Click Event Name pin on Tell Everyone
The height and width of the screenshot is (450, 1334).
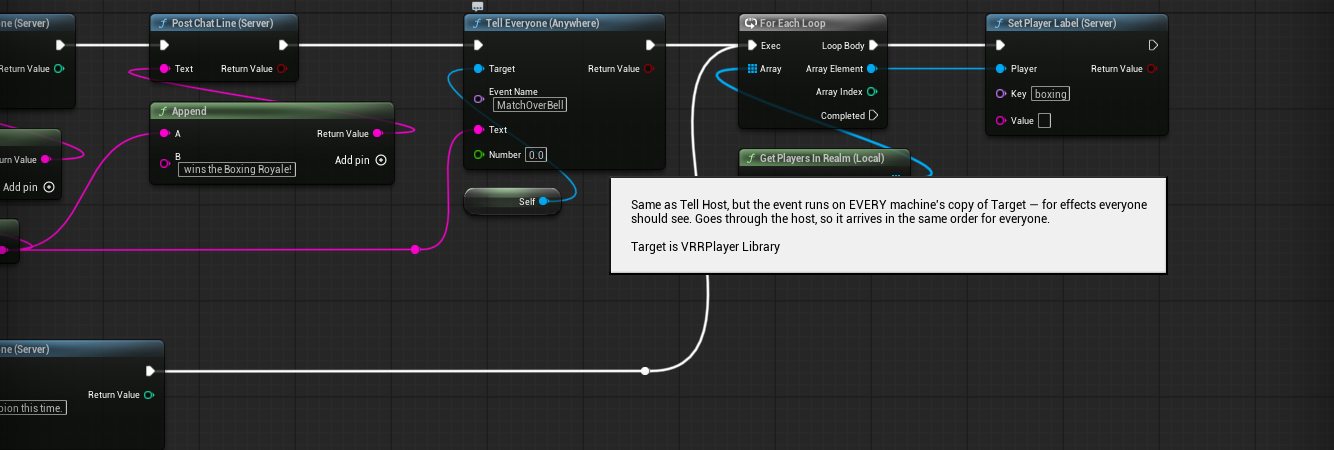(x=478, y=98)
